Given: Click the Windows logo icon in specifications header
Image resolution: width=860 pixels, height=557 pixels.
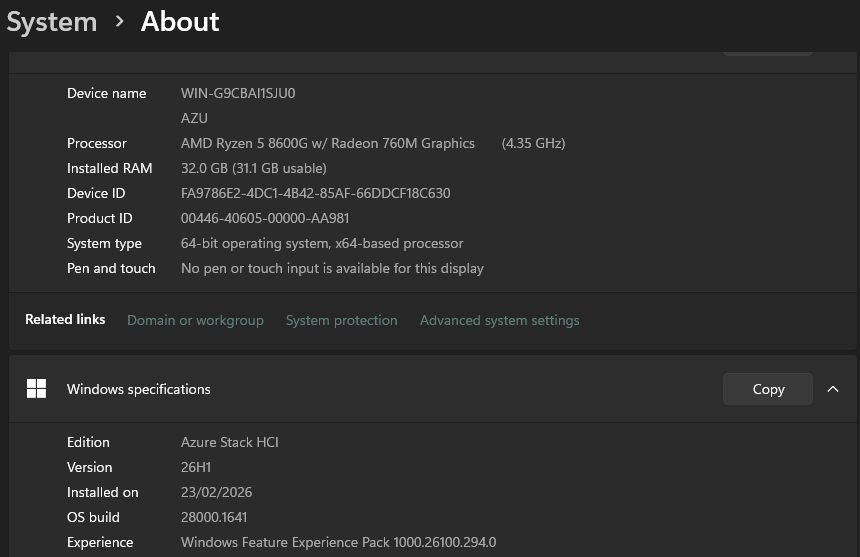Looking at the screenshot, I should coord(36,389).
